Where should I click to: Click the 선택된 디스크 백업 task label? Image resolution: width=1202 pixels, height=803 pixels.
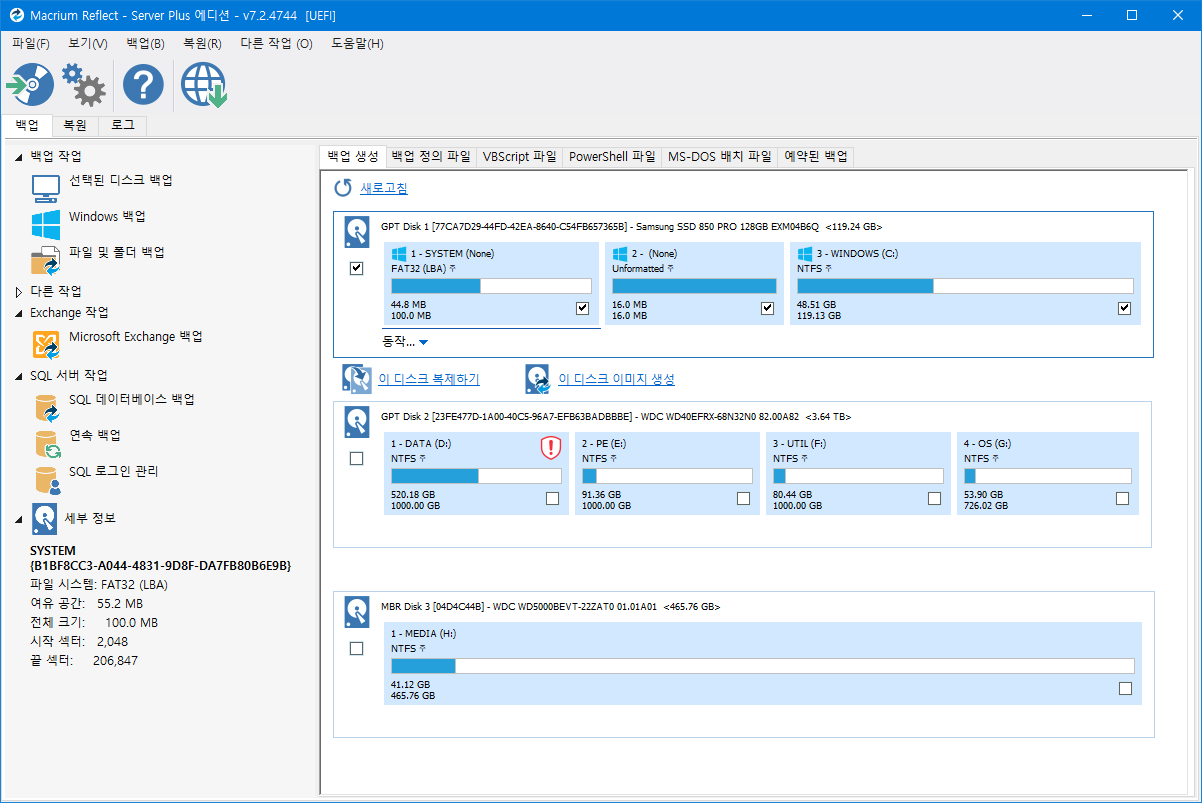coord(121,180)
